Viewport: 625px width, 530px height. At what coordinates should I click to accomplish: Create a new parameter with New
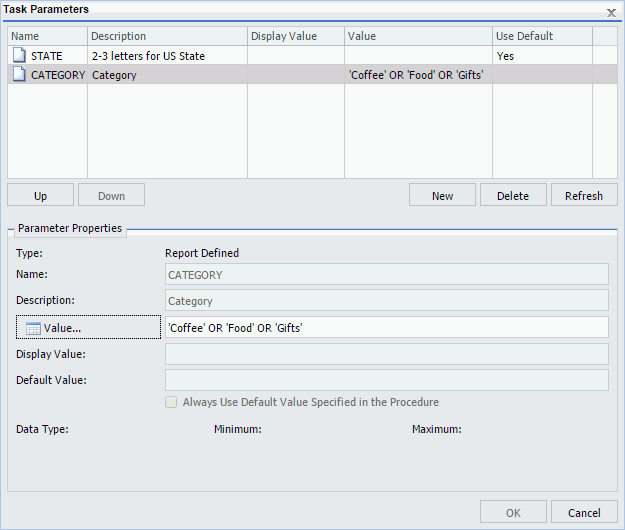442,195
